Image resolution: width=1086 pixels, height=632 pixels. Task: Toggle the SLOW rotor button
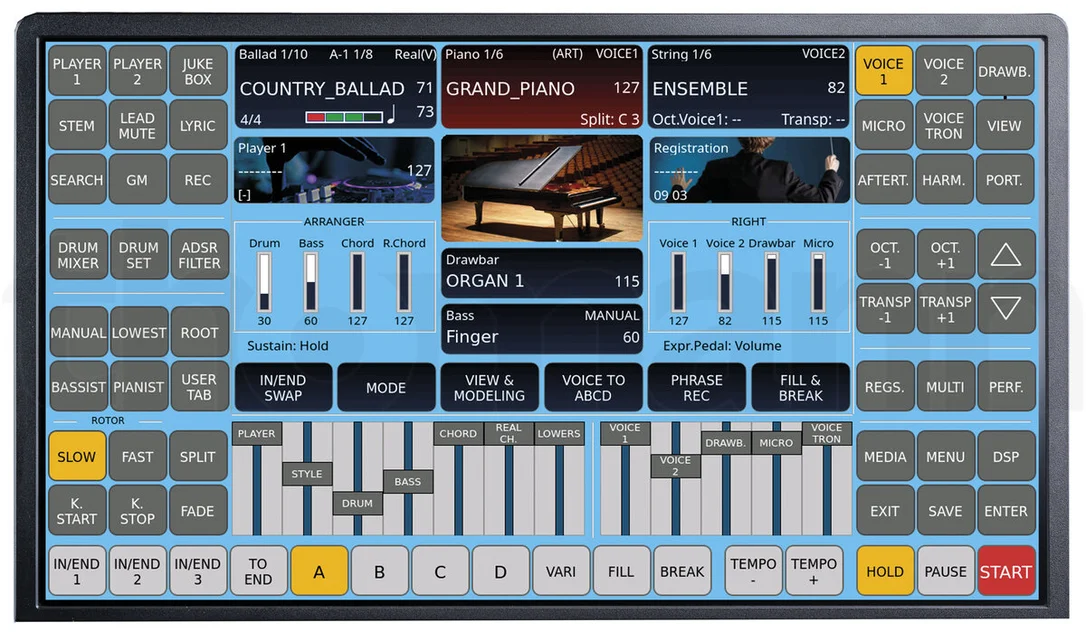tap(77, 456)
